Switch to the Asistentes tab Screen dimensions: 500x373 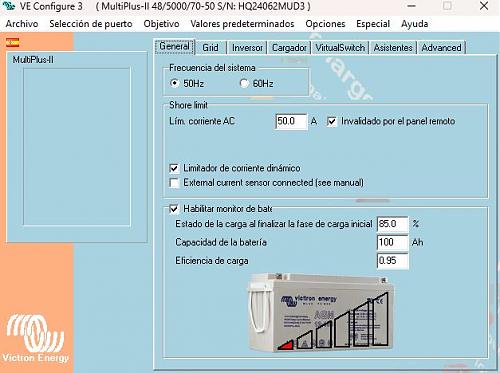pos(393,48)
